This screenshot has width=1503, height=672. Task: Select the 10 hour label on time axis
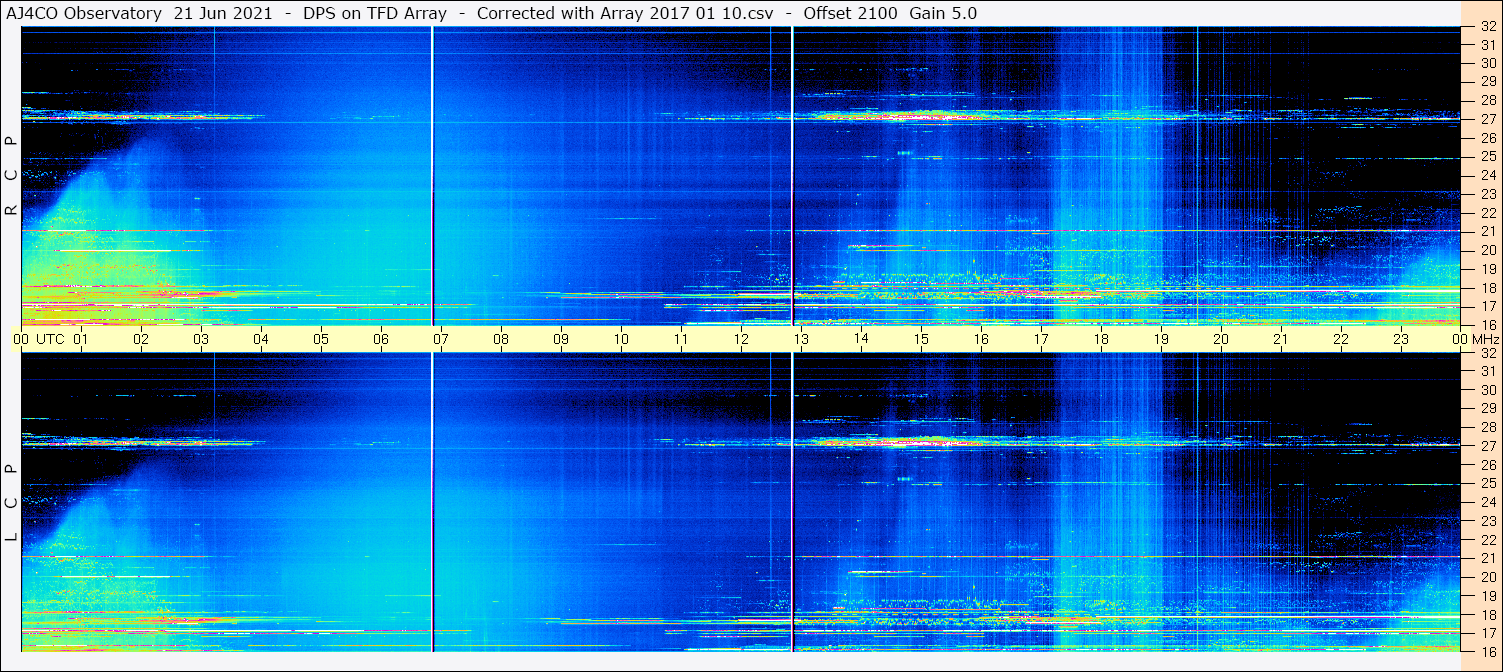(x=621, y=339)
